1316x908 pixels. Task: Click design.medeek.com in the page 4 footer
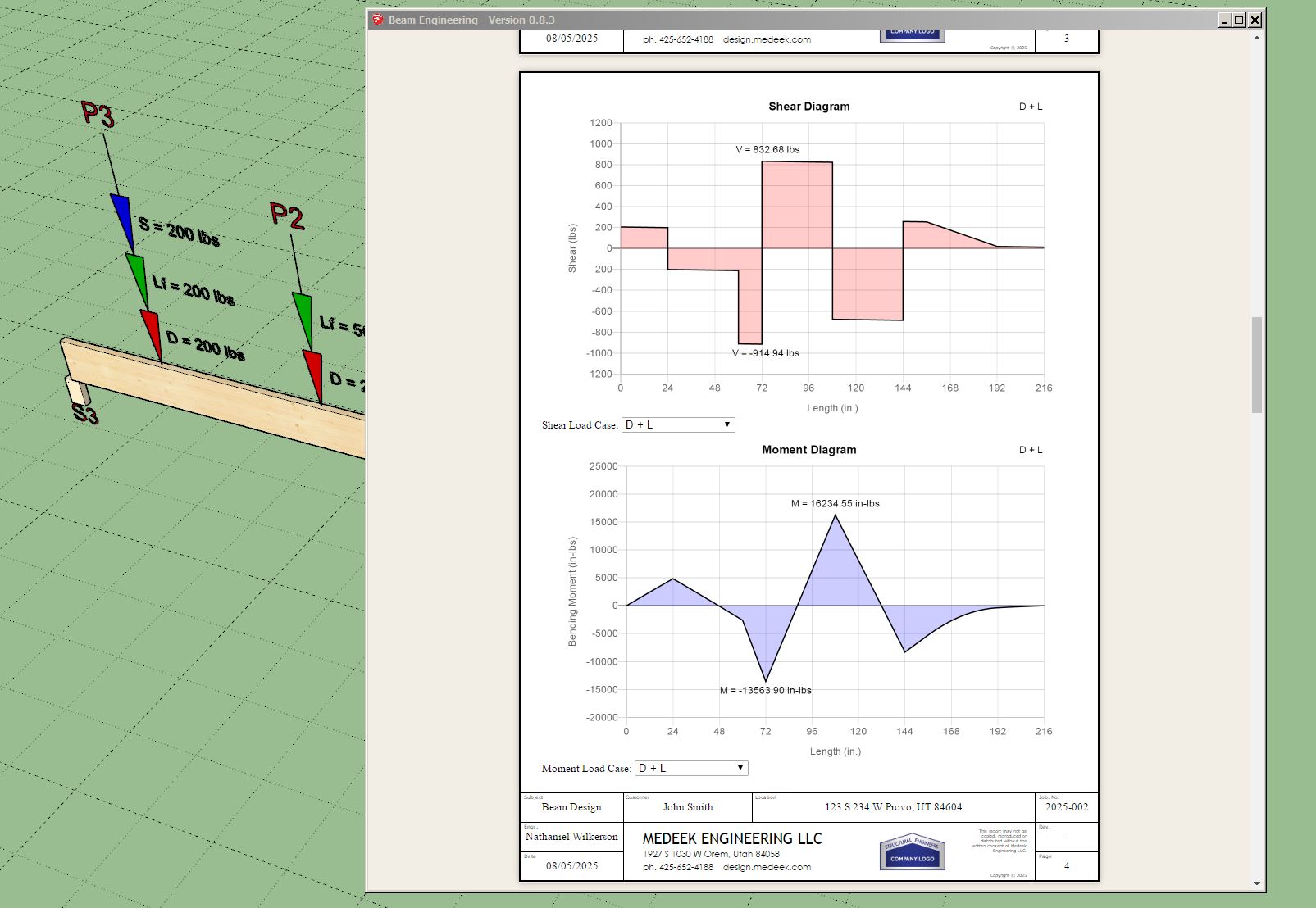pos(767,867)
